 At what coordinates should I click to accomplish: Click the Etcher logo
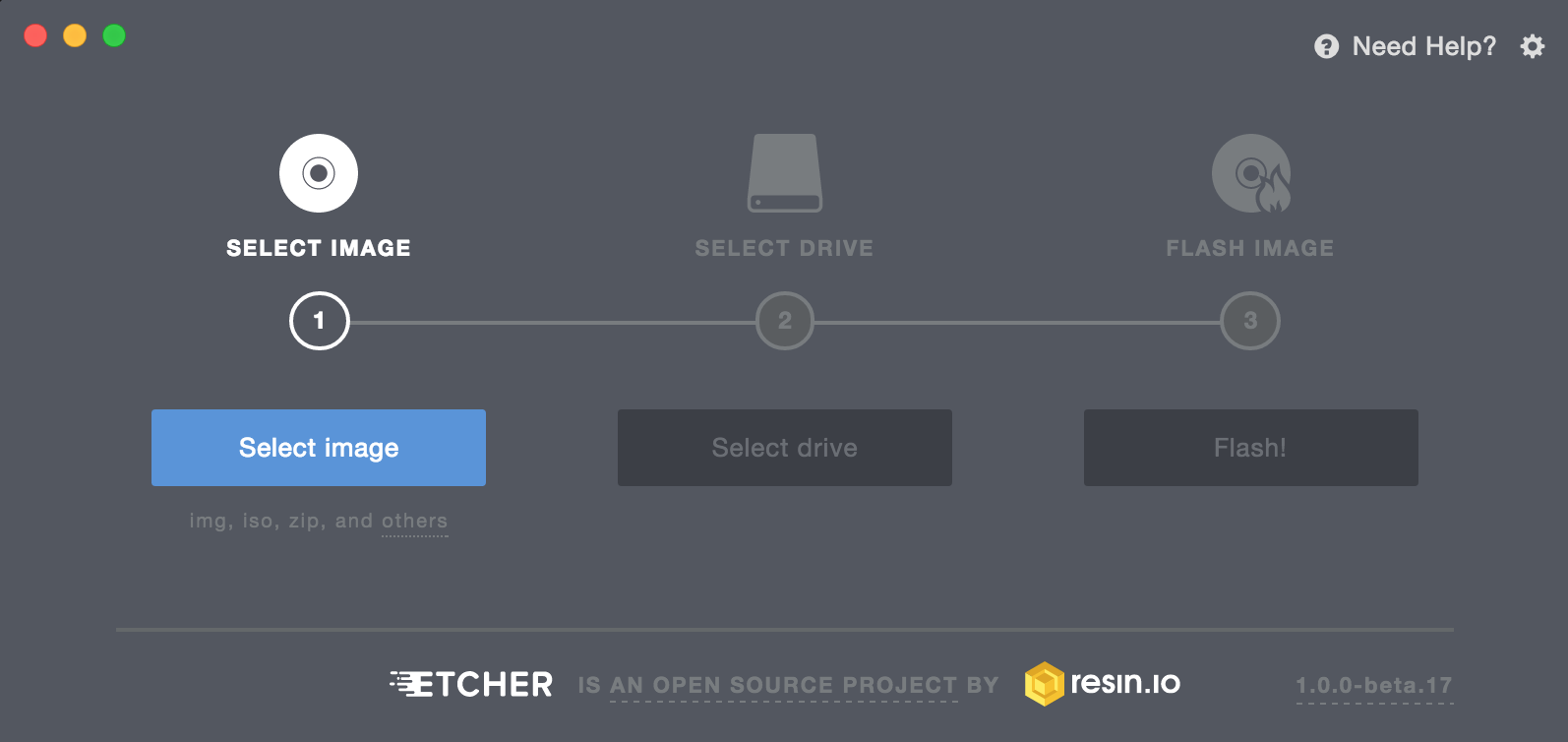pyautogui.click(x=471, y=684)
